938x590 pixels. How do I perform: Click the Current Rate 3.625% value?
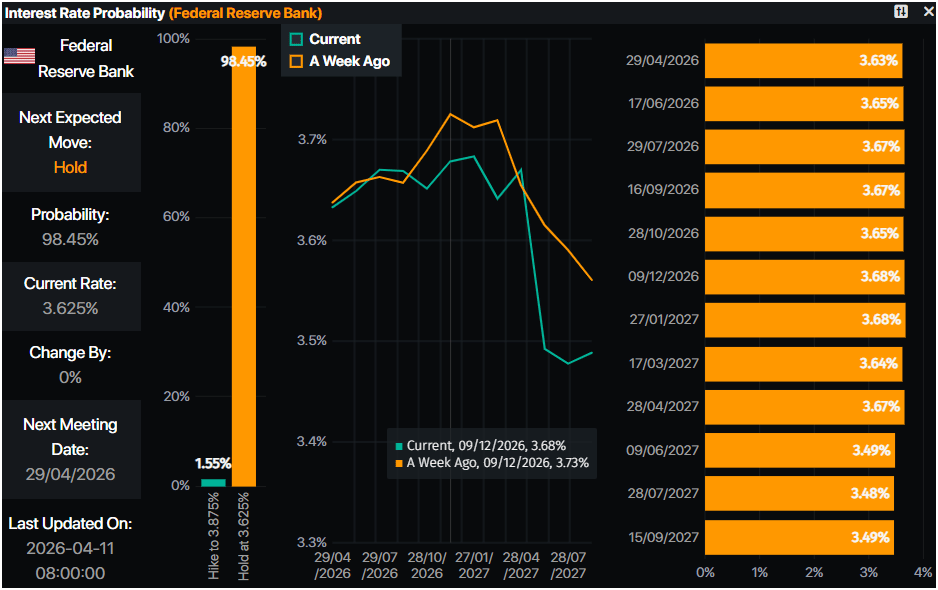(70, 308)
